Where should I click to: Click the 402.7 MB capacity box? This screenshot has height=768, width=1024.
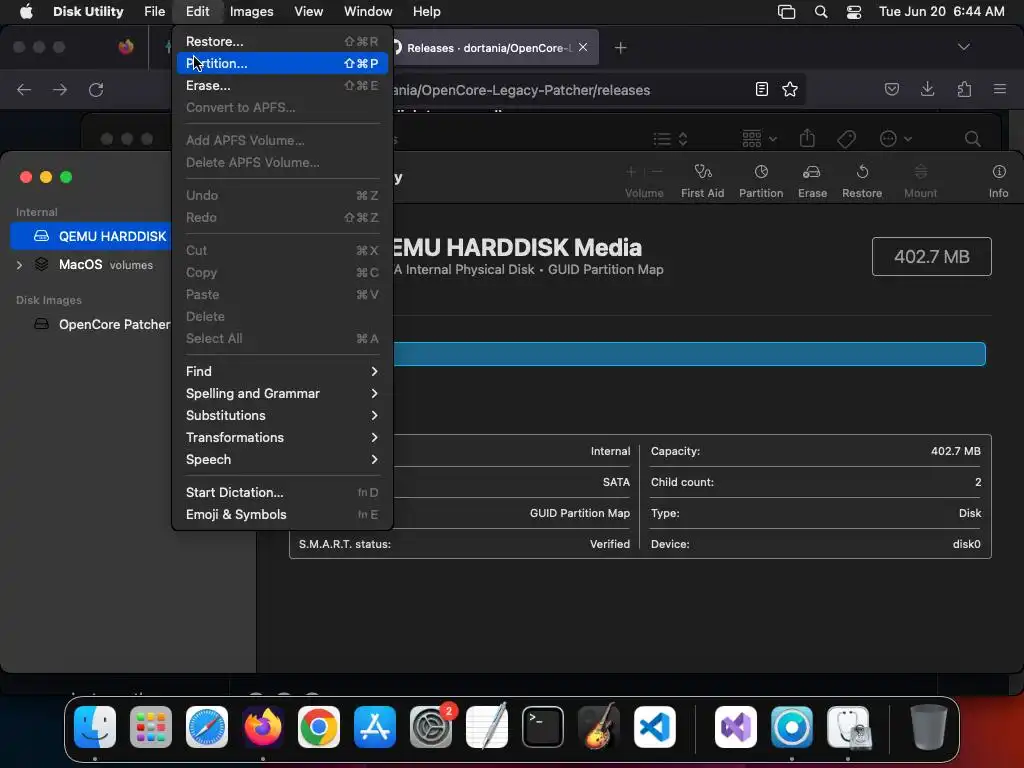point(931,257)
